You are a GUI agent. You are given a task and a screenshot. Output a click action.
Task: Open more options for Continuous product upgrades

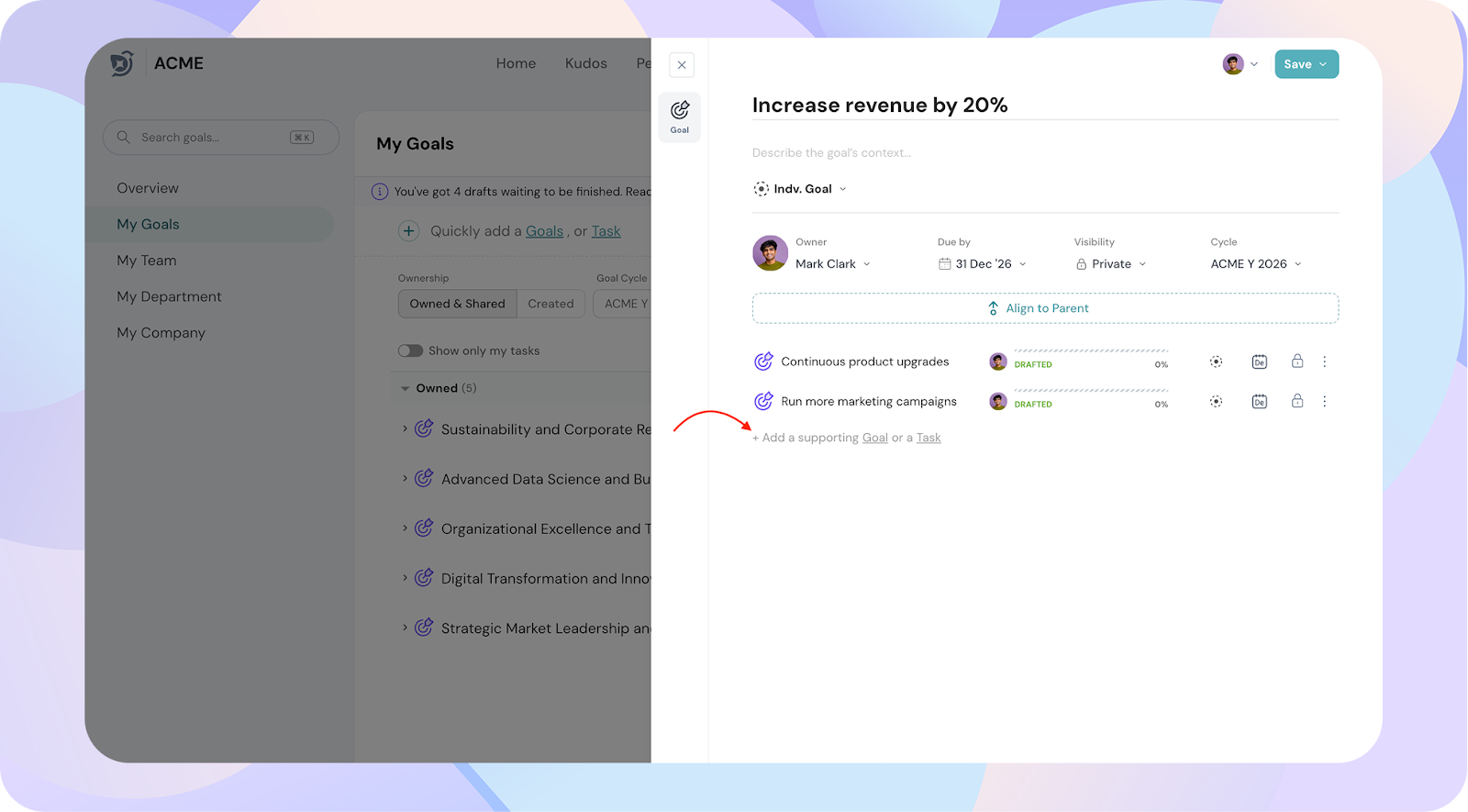coord(1325,362)
